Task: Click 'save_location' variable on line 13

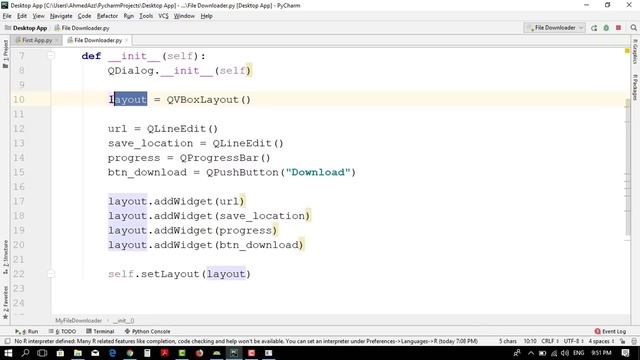Action: pyautogui.click(x=150, y=144)
